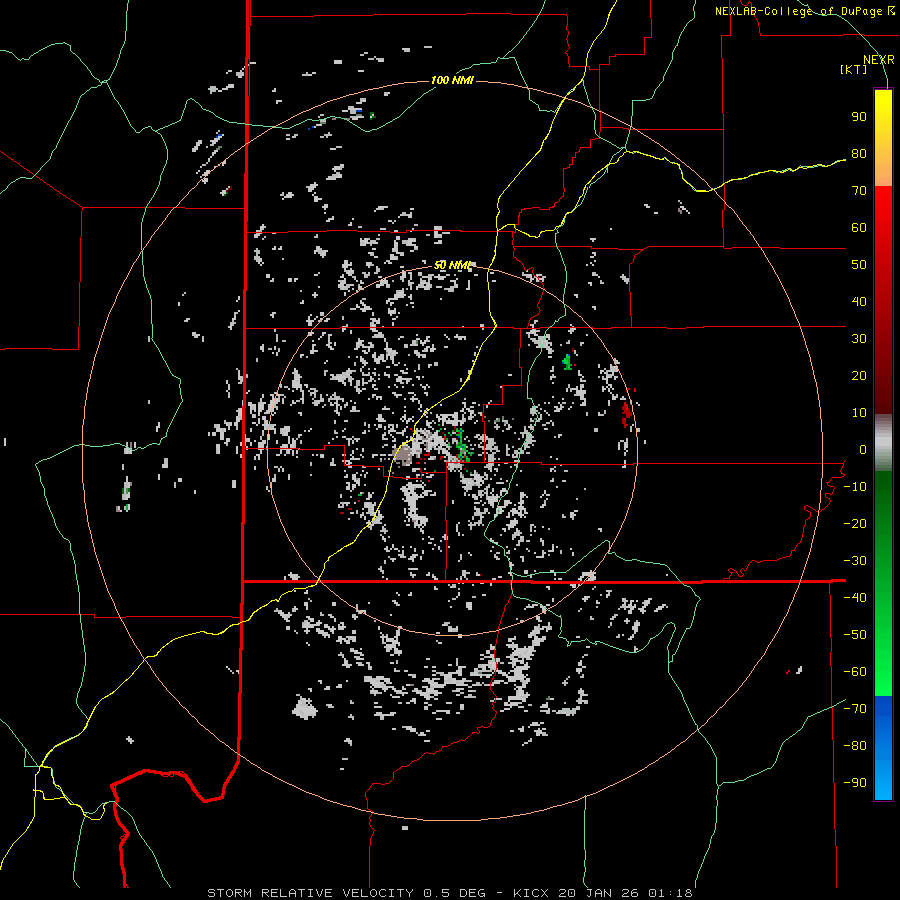Click the 01:18 time stamp

tap(670, 893)
